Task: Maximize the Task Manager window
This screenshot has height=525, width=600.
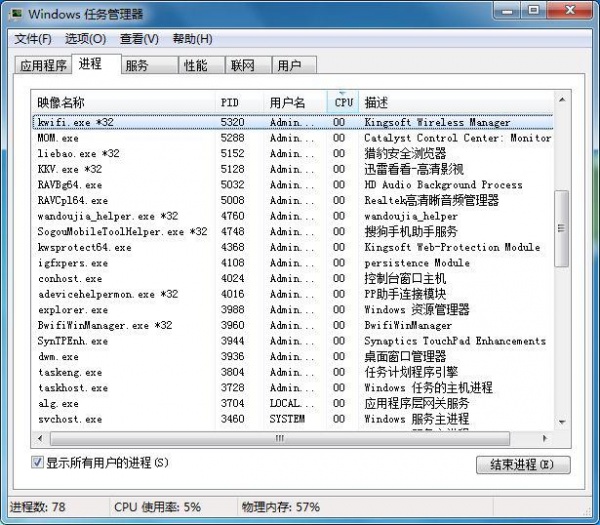Action: pyautogui.click(x=534, y=10)
